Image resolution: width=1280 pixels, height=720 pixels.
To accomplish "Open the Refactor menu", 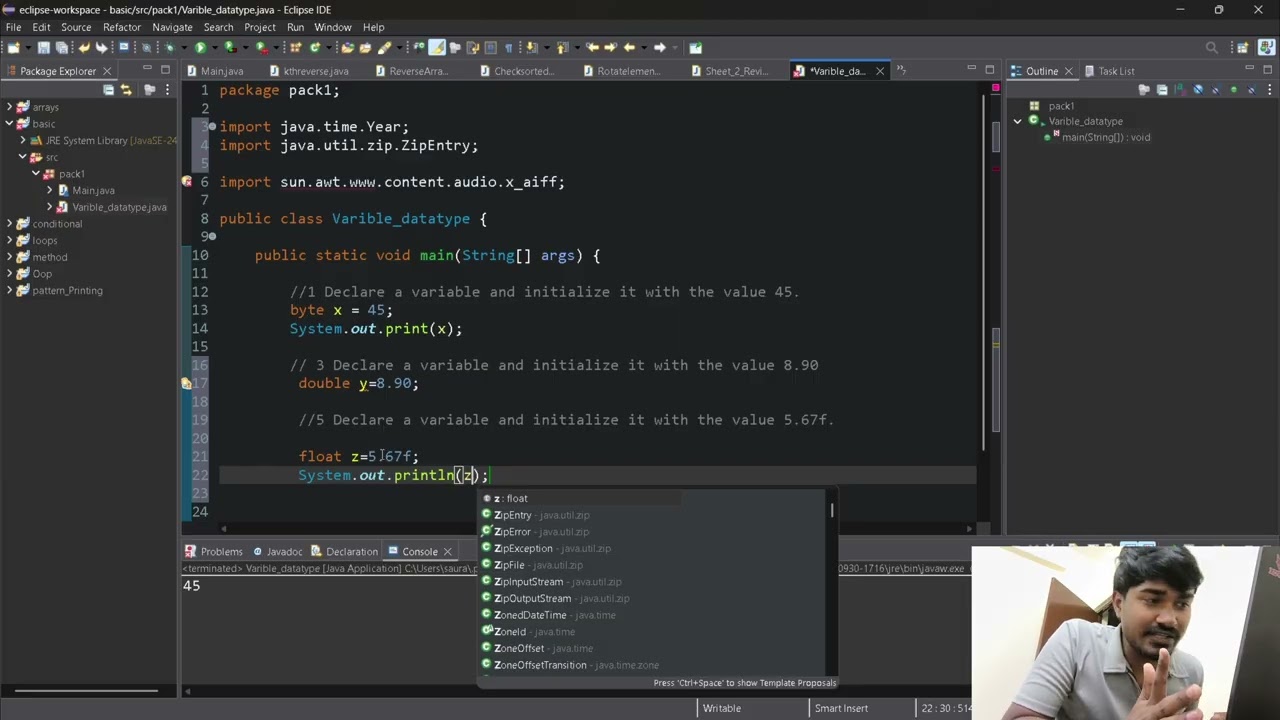I will 122,27.
